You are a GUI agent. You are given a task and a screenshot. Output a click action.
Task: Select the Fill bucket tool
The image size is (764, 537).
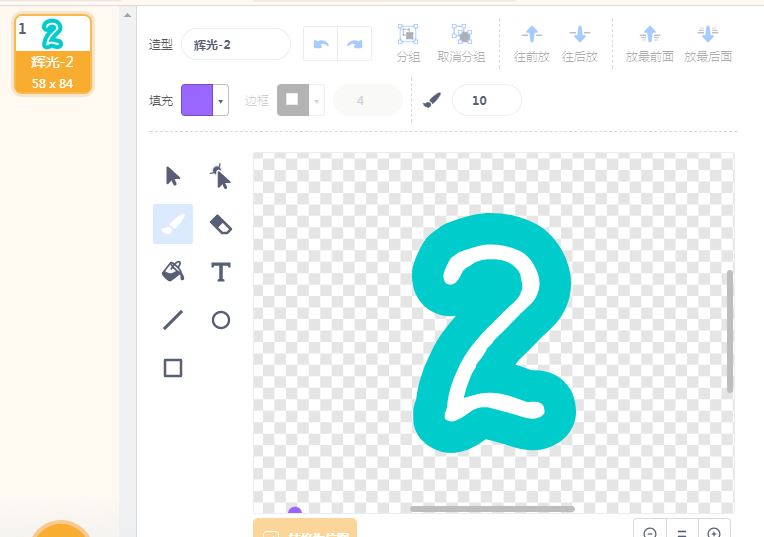(x=172, y=271)
